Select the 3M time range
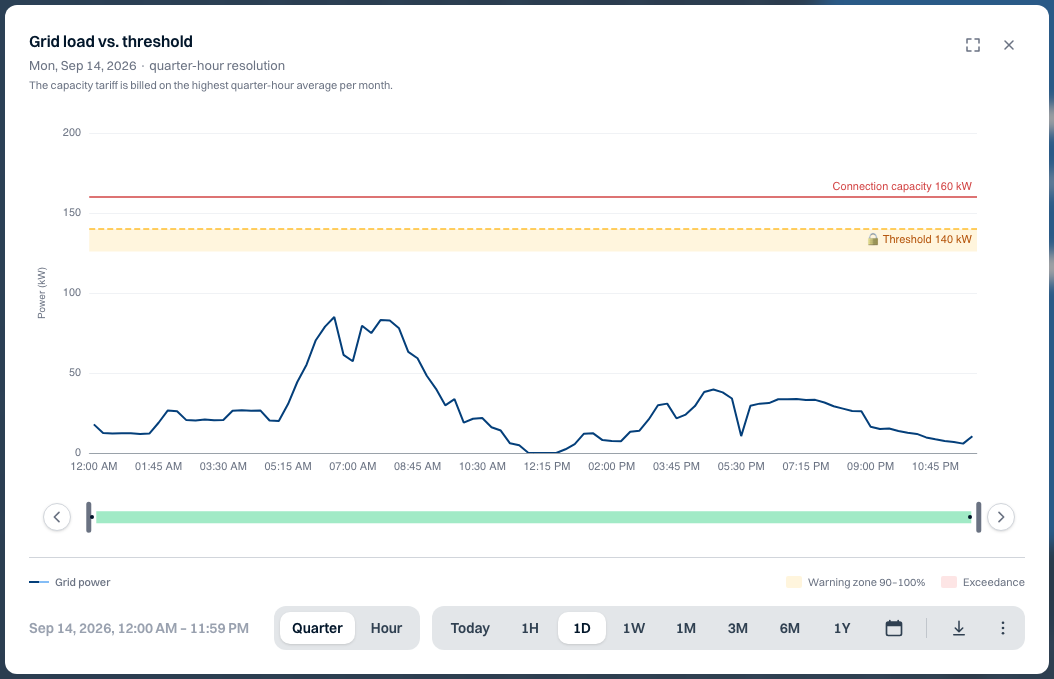This screenshot has width=1054, height=679. point(737,628)
